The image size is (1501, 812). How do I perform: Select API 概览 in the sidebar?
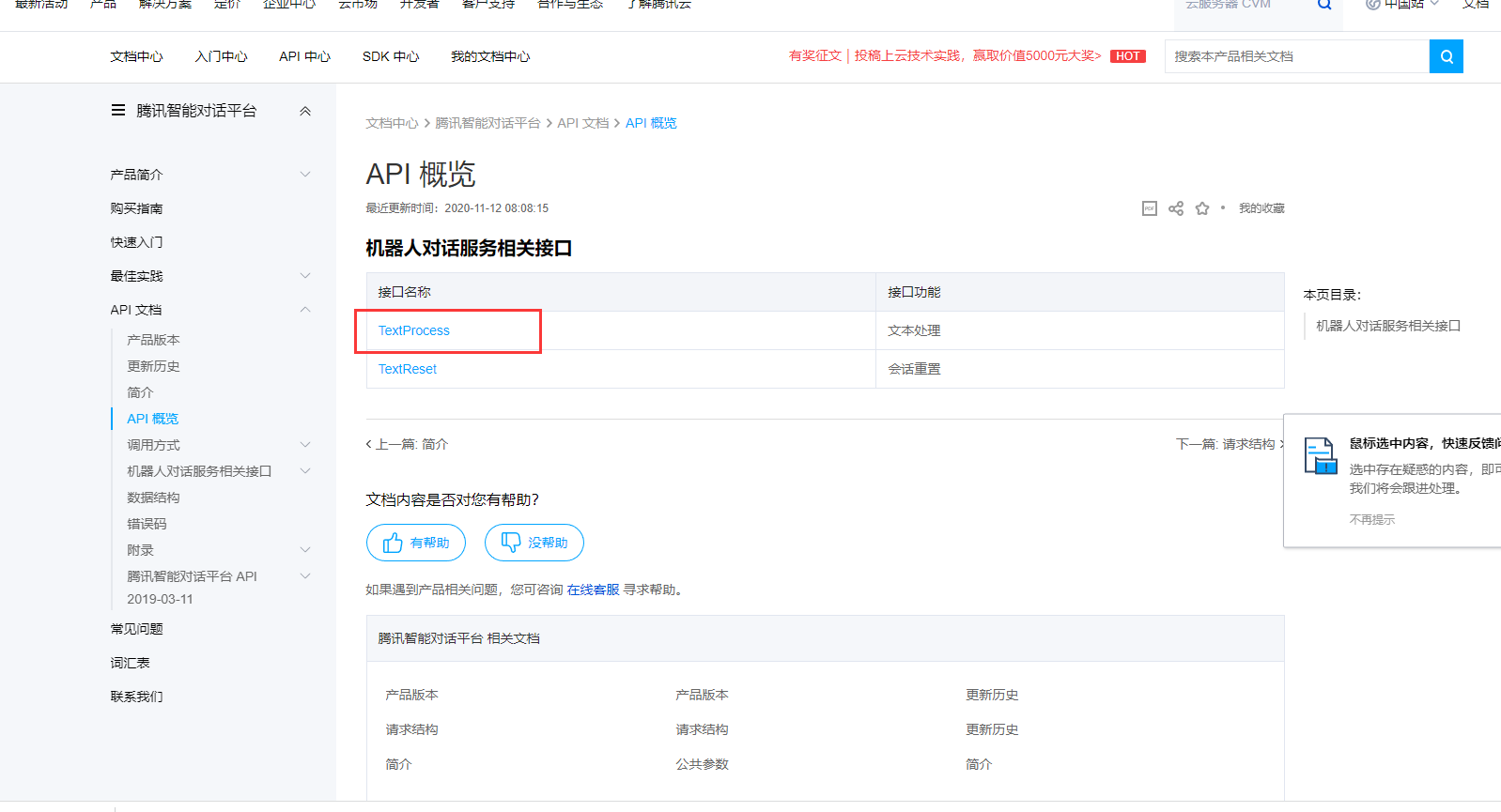tap(152, 419)
